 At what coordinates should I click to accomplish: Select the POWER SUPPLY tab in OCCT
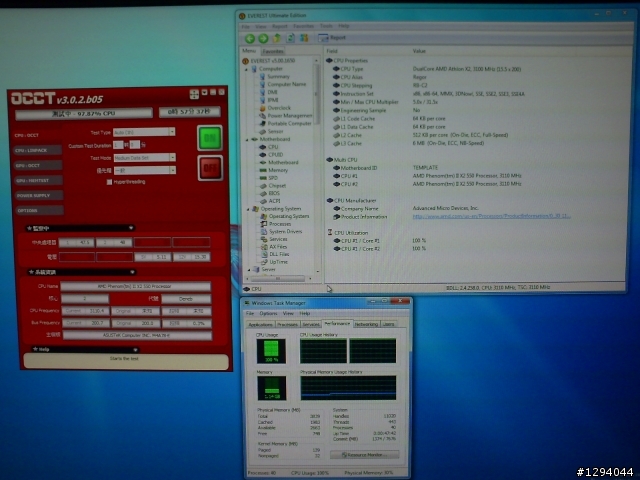[38, 196]
